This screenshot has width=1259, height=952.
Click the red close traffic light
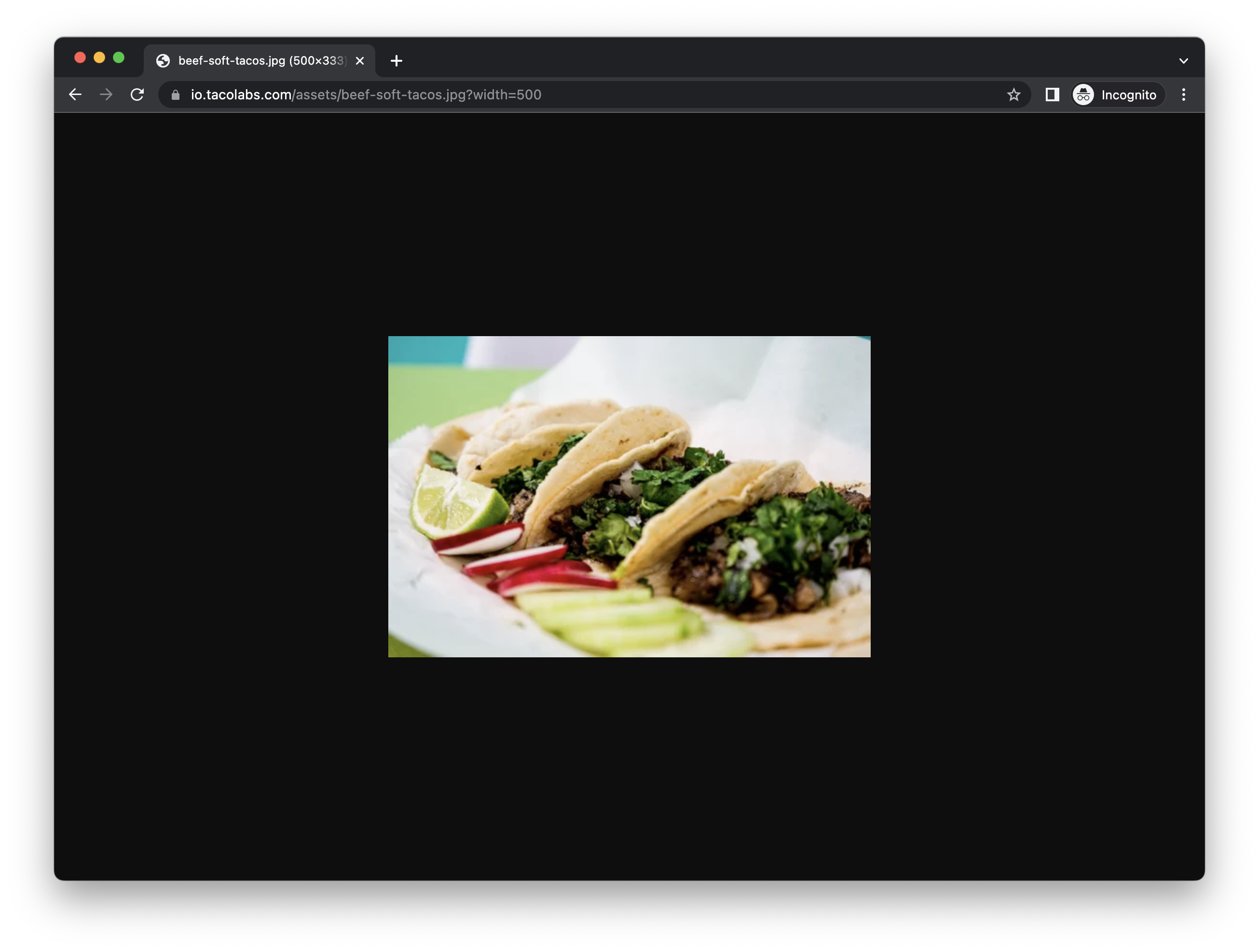point(81,57)
